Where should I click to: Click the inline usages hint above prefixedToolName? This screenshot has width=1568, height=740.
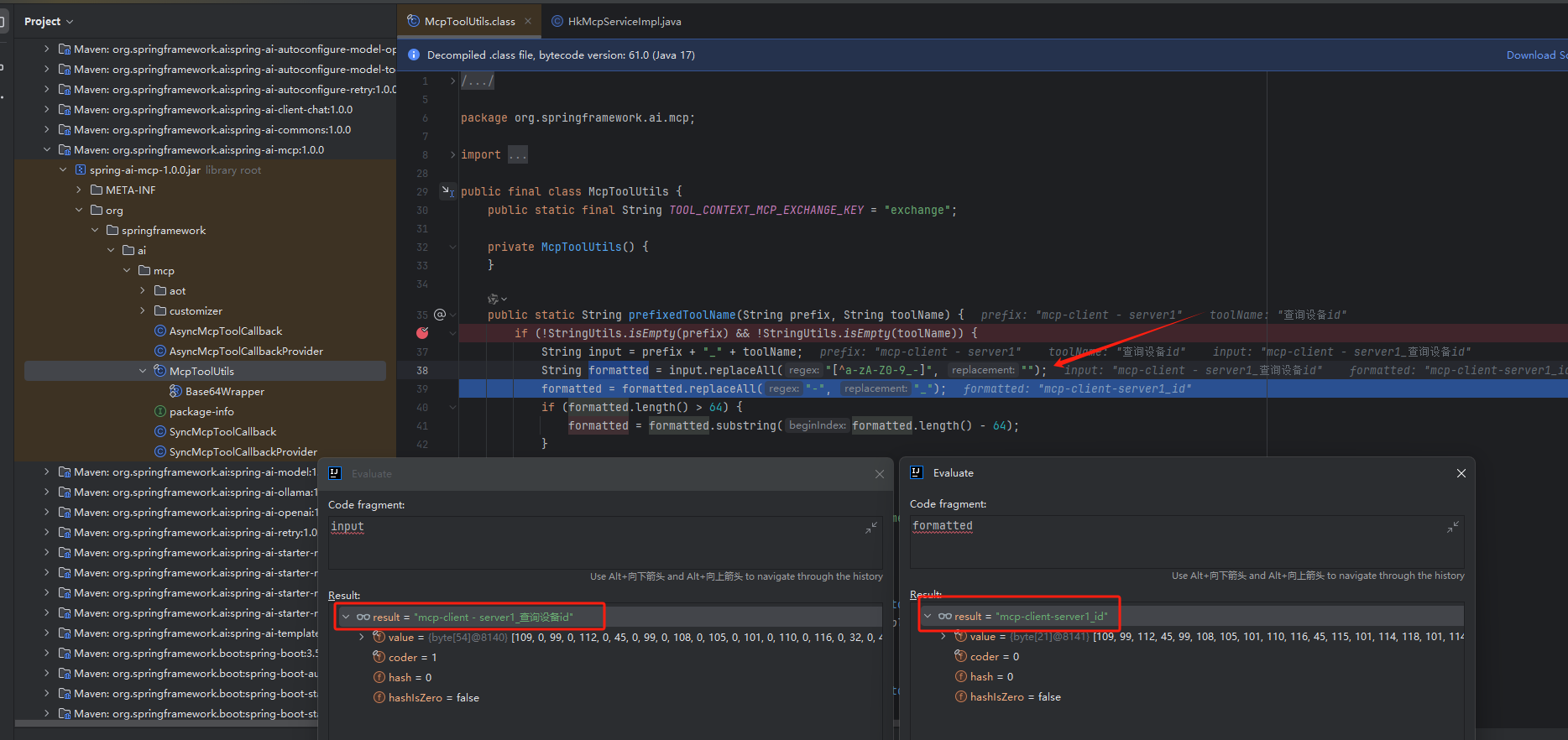[x=497, y=299]
